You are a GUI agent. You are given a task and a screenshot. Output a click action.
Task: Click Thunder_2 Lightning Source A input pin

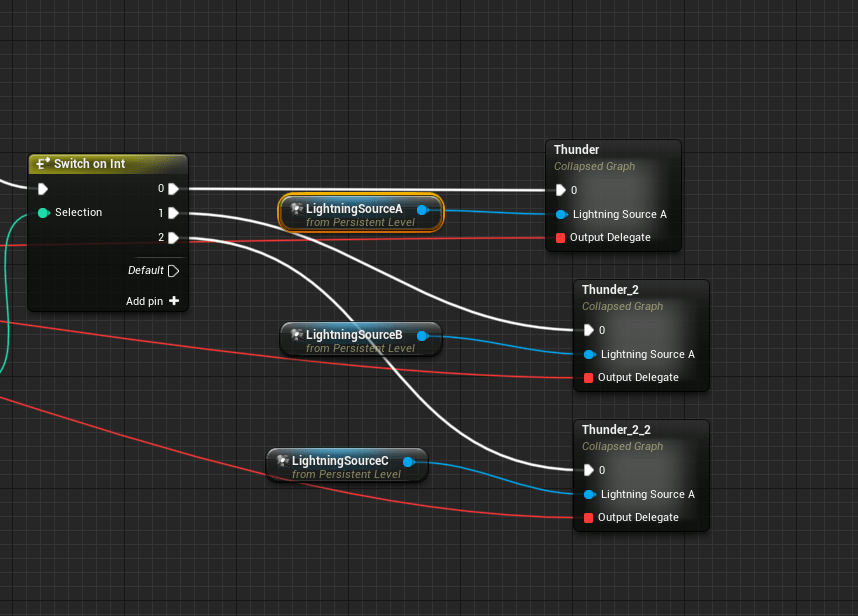589,354
